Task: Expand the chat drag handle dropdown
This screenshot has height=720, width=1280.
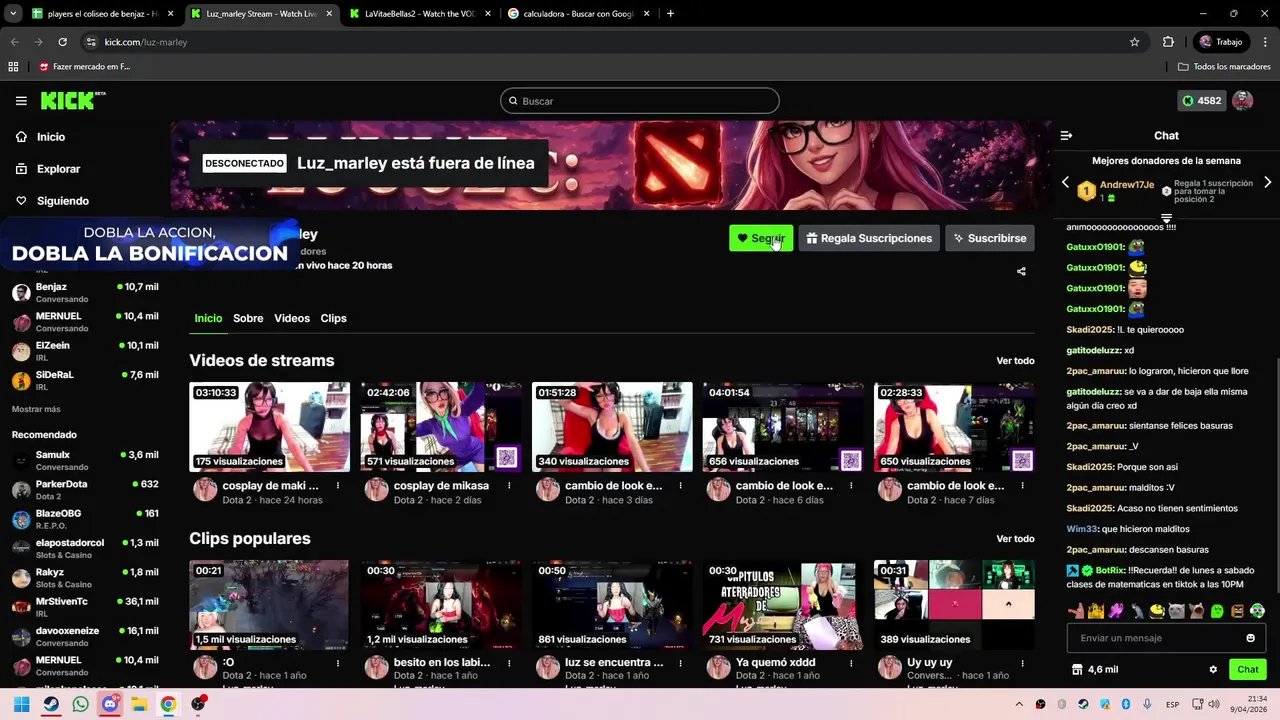Action: (1166, 218)
